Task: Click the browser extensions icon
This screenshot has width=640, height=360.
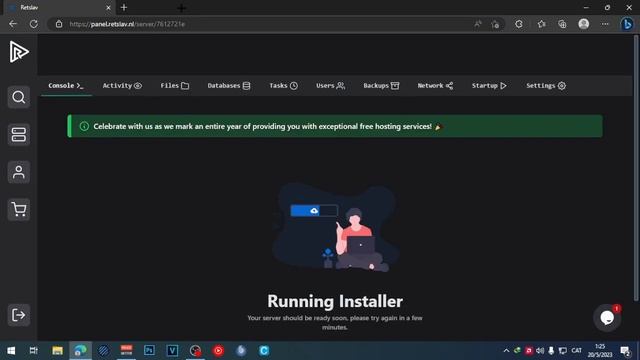Action: coord(519,24)
